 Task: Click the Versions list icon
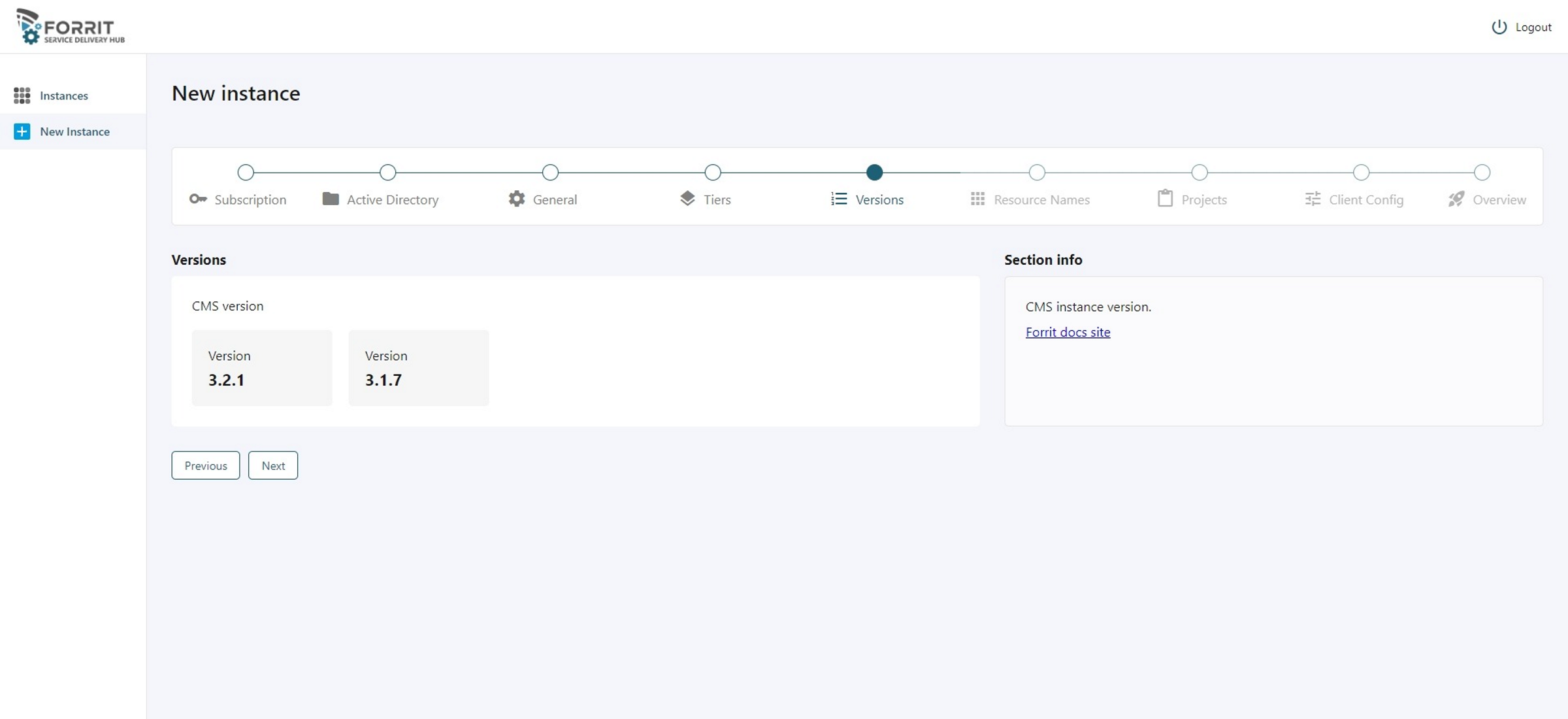coord(839,199)
